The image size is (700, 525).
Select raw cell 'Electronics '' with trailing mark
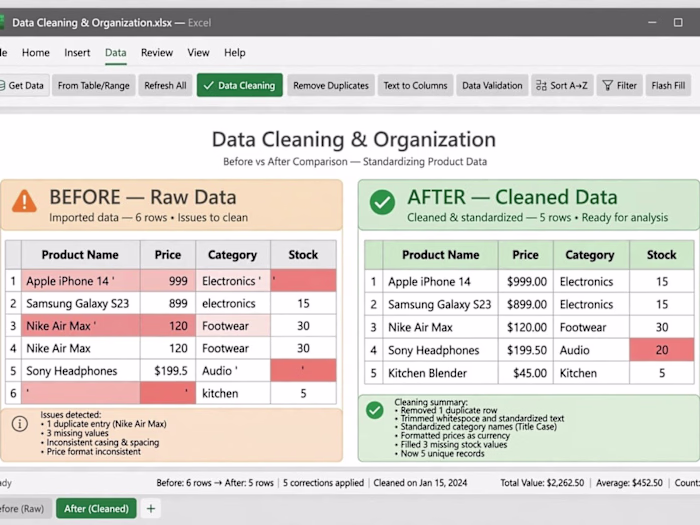tap(233, 281)
